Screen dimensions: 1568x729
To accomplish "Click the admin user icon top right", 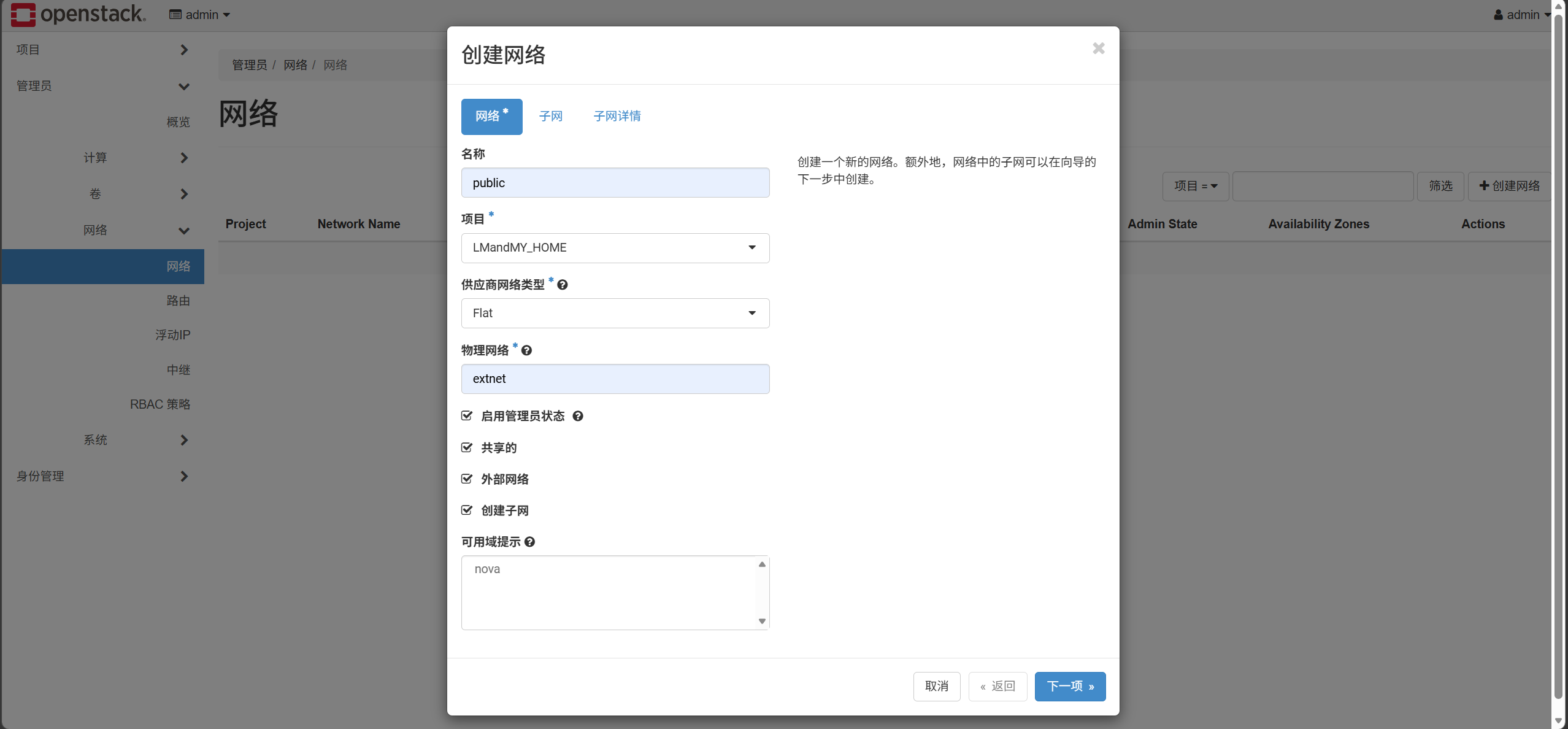I will [1498, 15].
